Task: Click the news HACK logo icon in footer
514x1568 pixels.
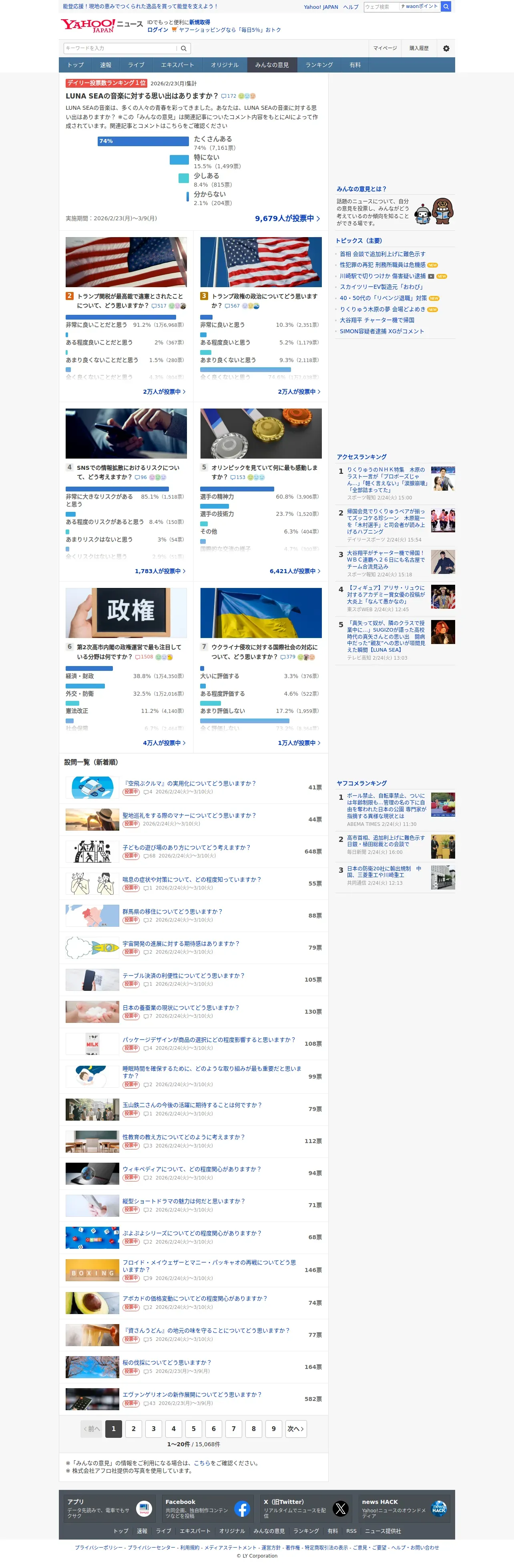Action: (439, 1509)
